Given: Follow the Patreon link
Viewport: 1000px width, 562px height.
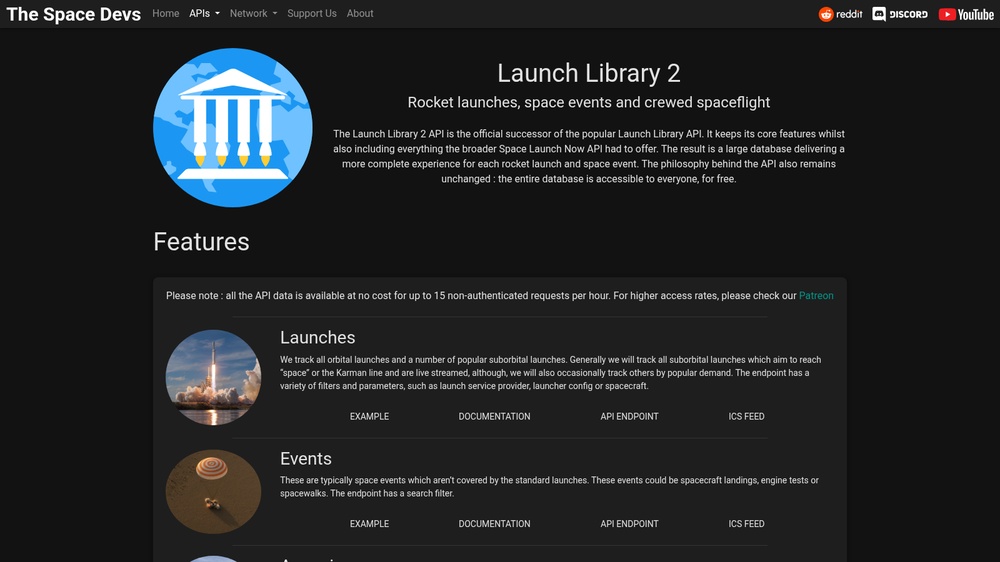Looking at the screenshot, I should point(816,295).
